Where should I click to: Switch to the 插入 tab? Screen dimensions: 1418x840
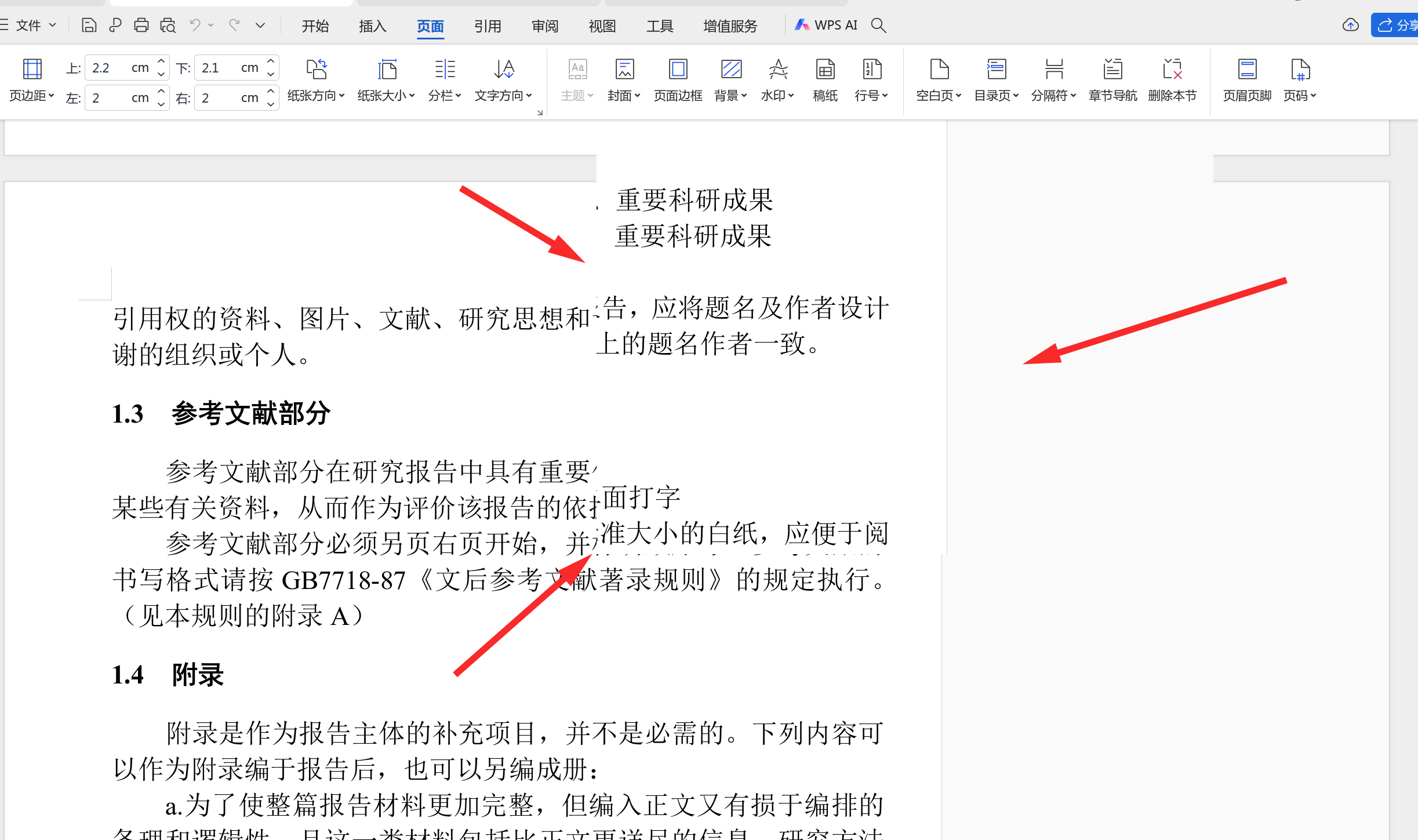(372, 26)
